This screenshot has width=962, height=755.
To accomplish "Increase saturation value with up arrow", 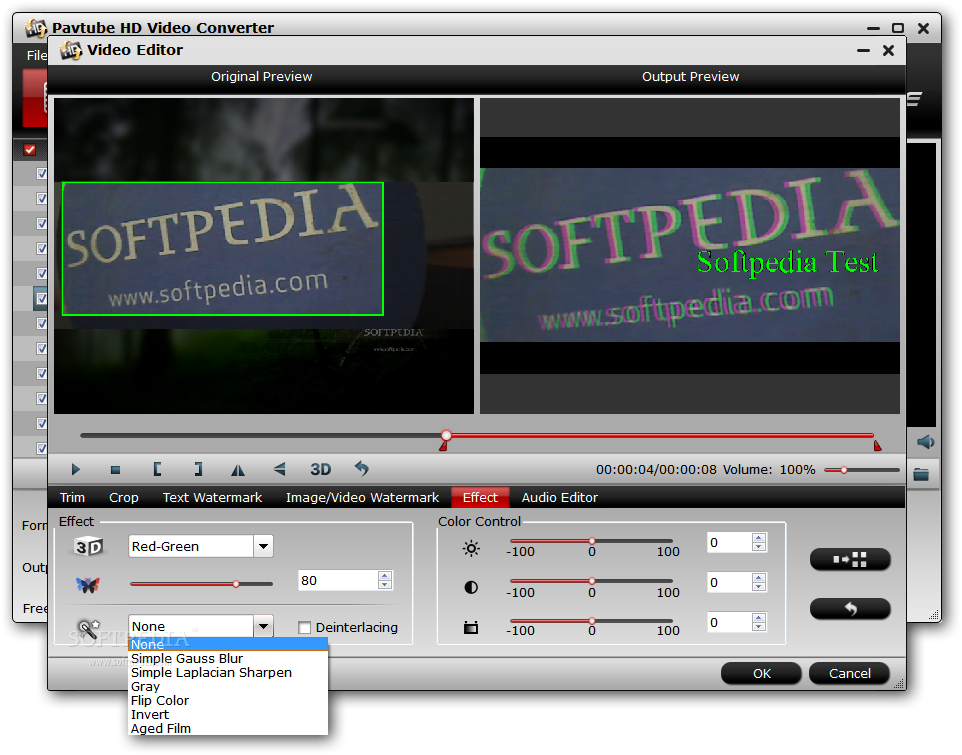I will coord(759,618).
